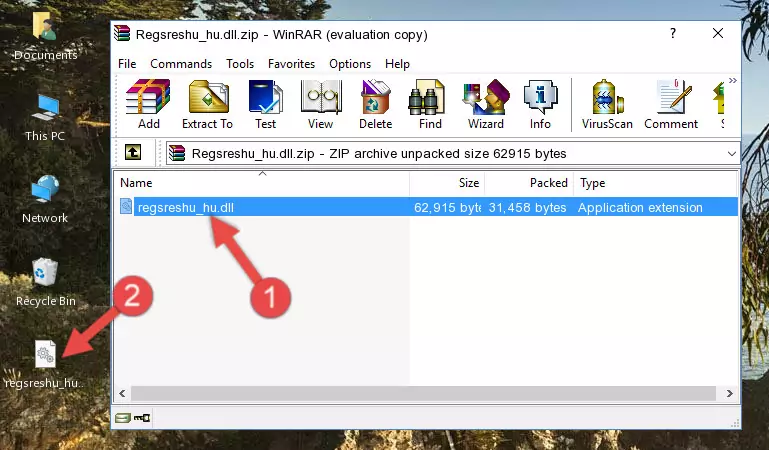This screenshot has width=769, height=450.
Task: Select the Documents desktop icon
Action: 45,37
